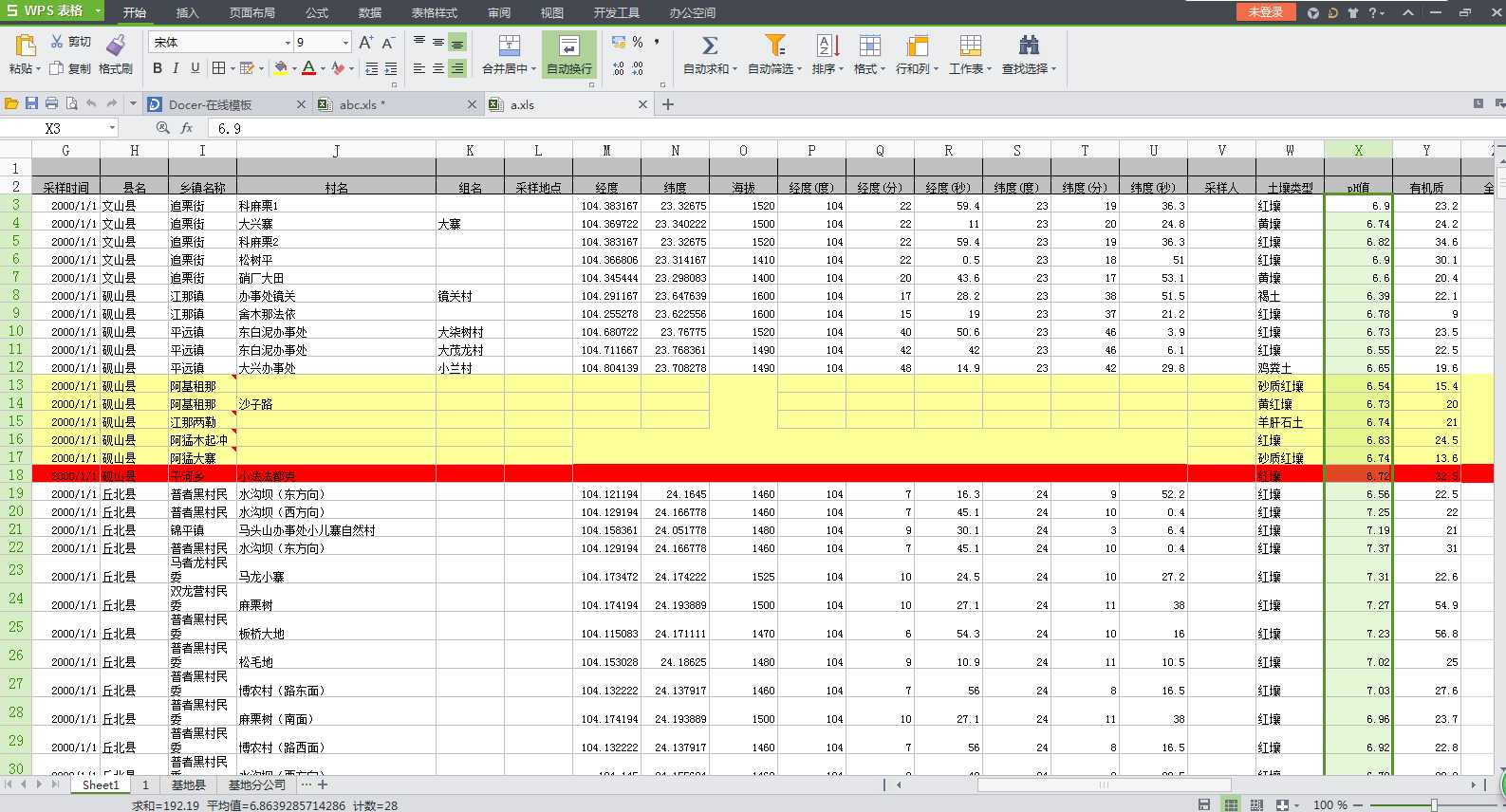Open the 插入 ribbon tab
1506x812 pixels.
pos(188,12)
